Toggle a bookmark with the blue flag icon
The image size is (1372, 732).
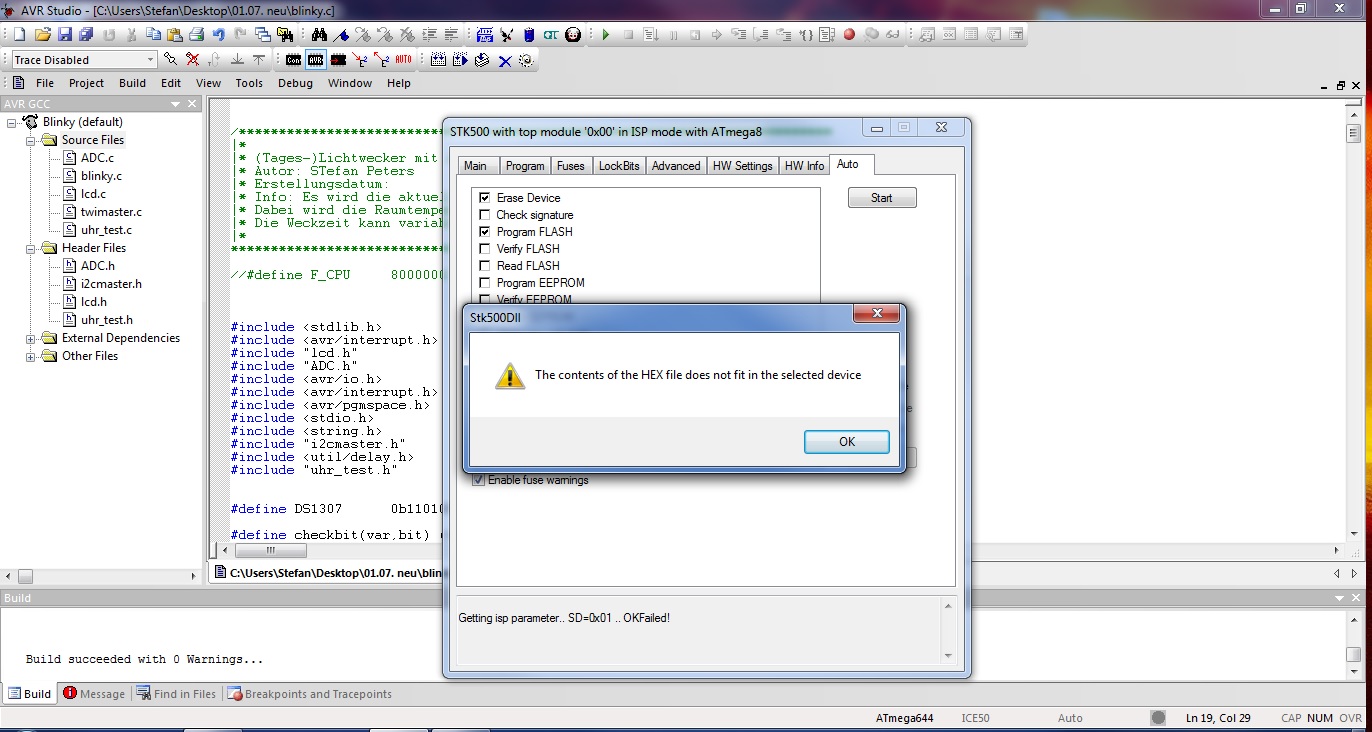pyautogui.click(x=341, y=35)
